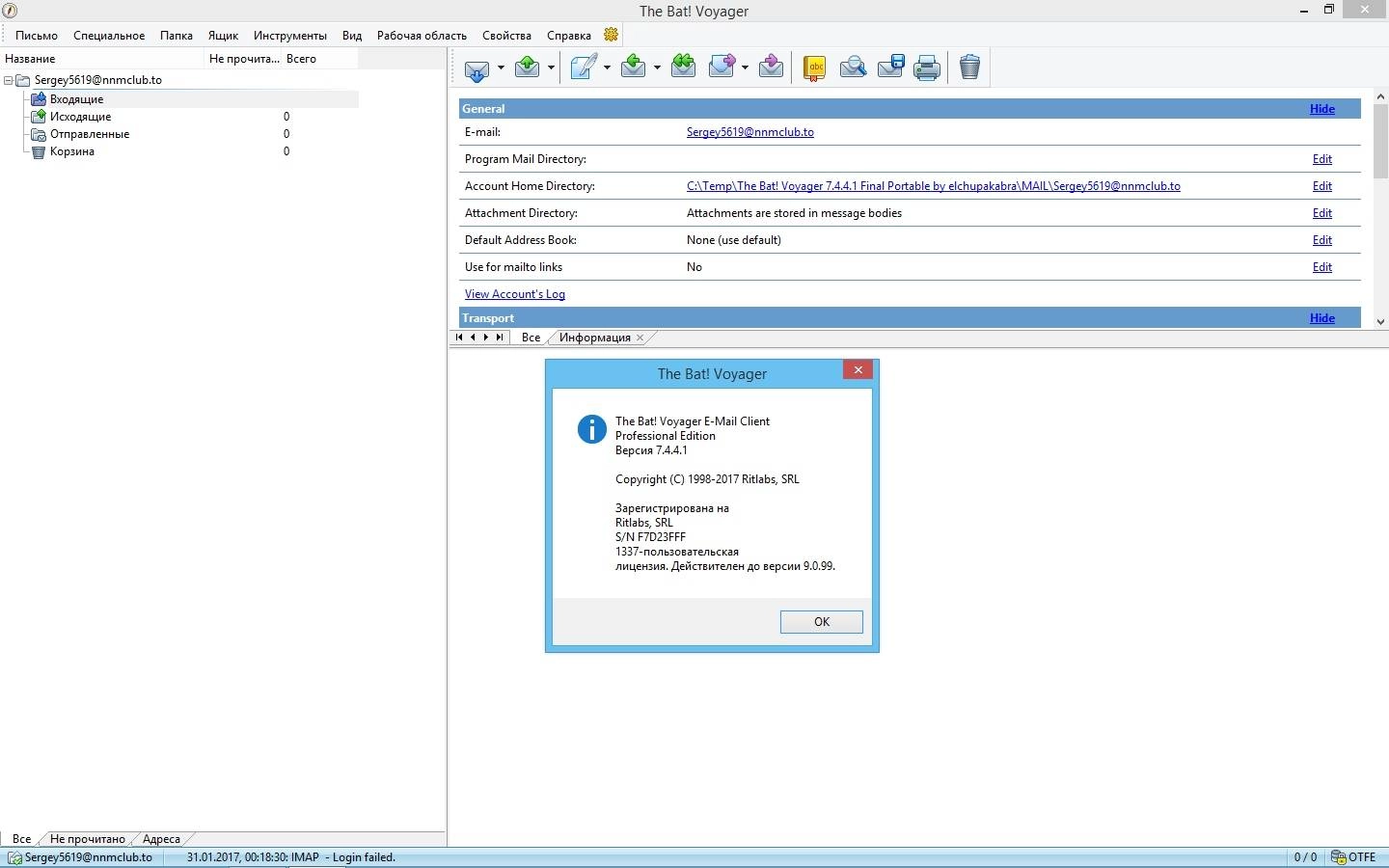Click the get new mail toolbar icon

tap(477, 68)
